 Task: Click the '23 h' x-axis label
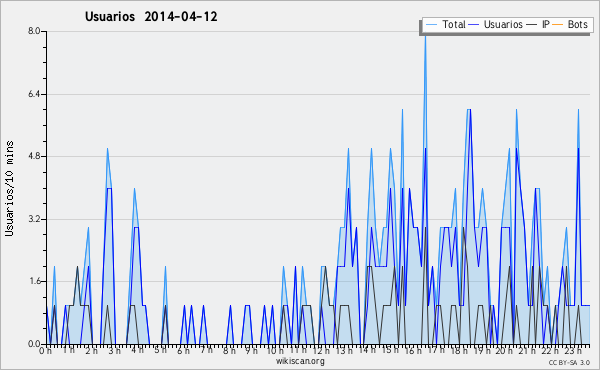pos(574,351)
